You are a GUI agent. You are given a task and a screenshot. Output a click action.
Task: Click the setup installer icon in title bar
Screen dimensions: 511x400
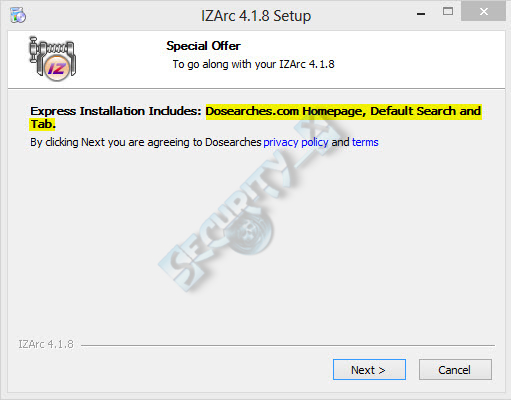tap(18, 15)
